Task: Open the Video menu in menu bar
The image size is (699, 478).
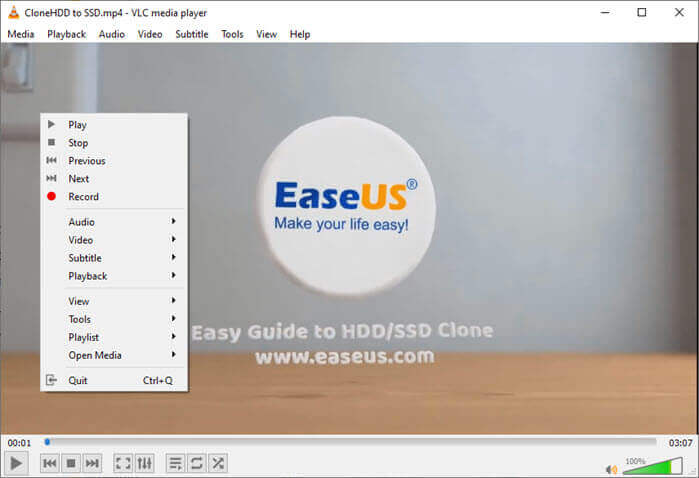Action: 150,34
